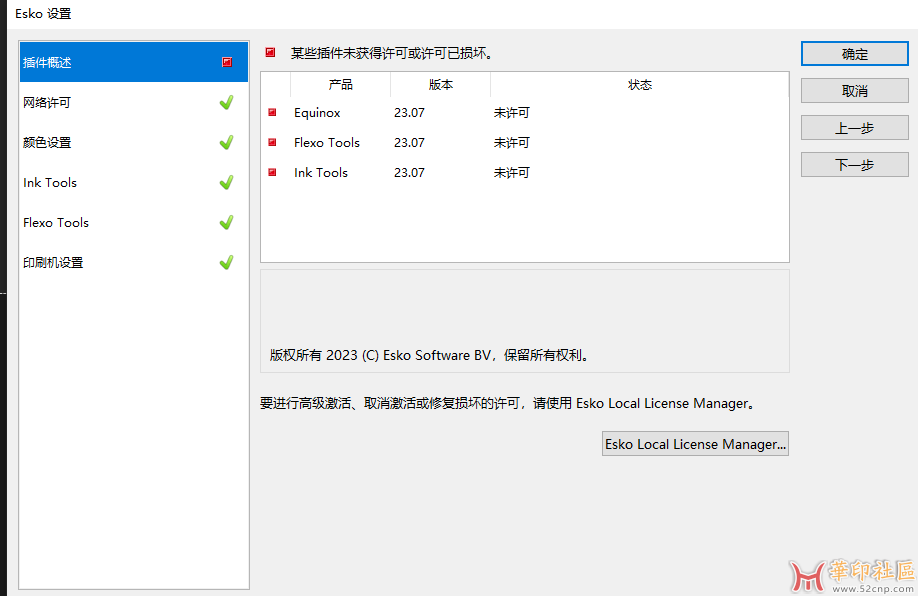Sort the table by 产品 column header
The height and width of the screenshot is (596, 918).
point(340,85)
